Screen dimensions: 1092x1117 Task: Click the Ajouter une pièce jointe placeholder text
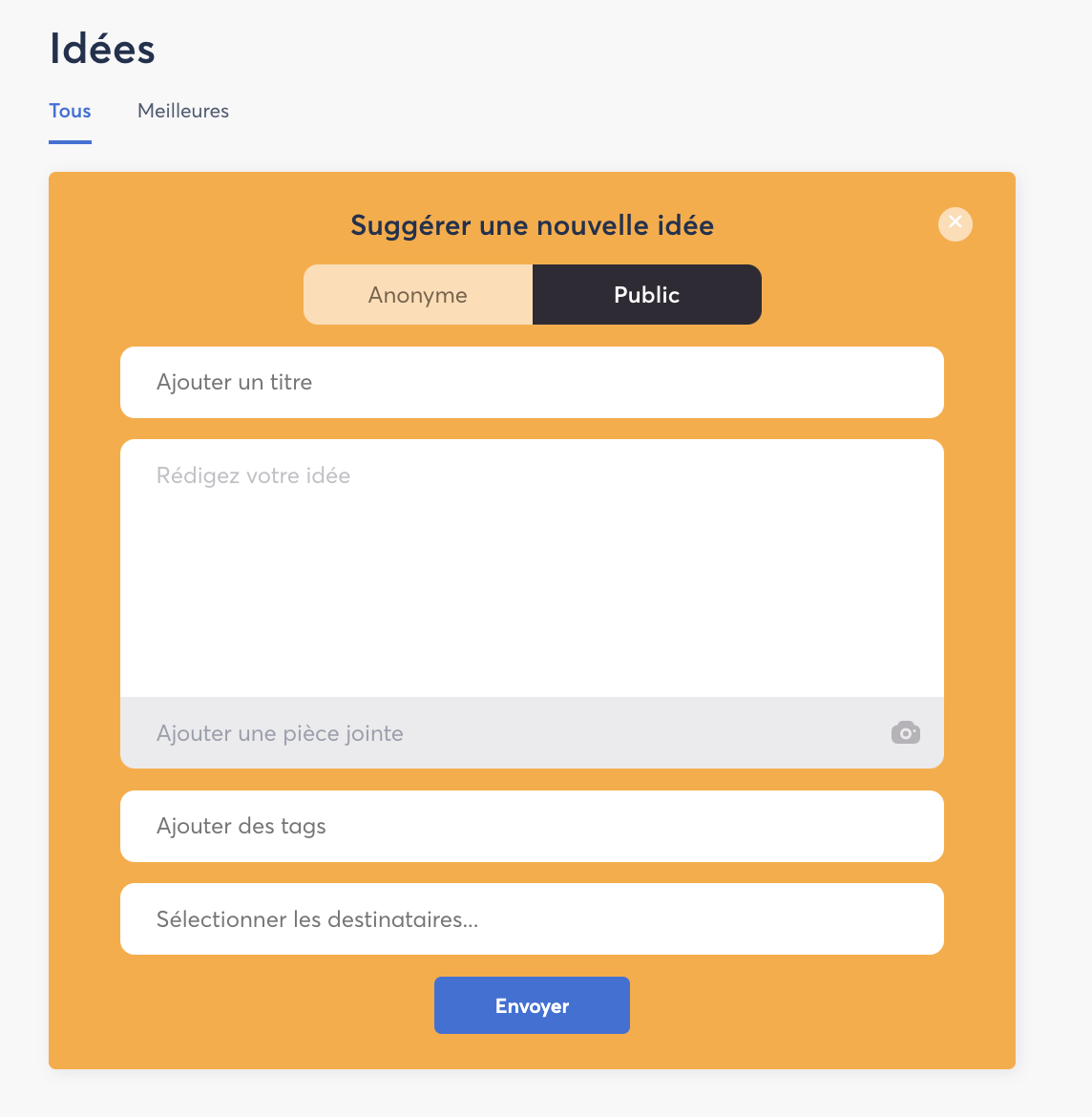click(280, 733)
